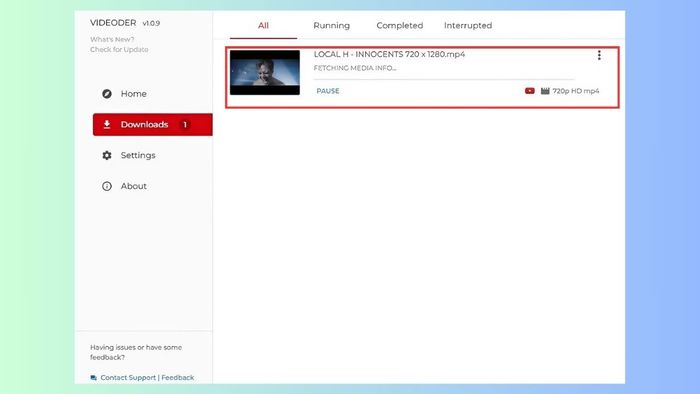Click the video thumbnail of LOCAL H
The height and width of the screenshot is (394, 700).
265,72
